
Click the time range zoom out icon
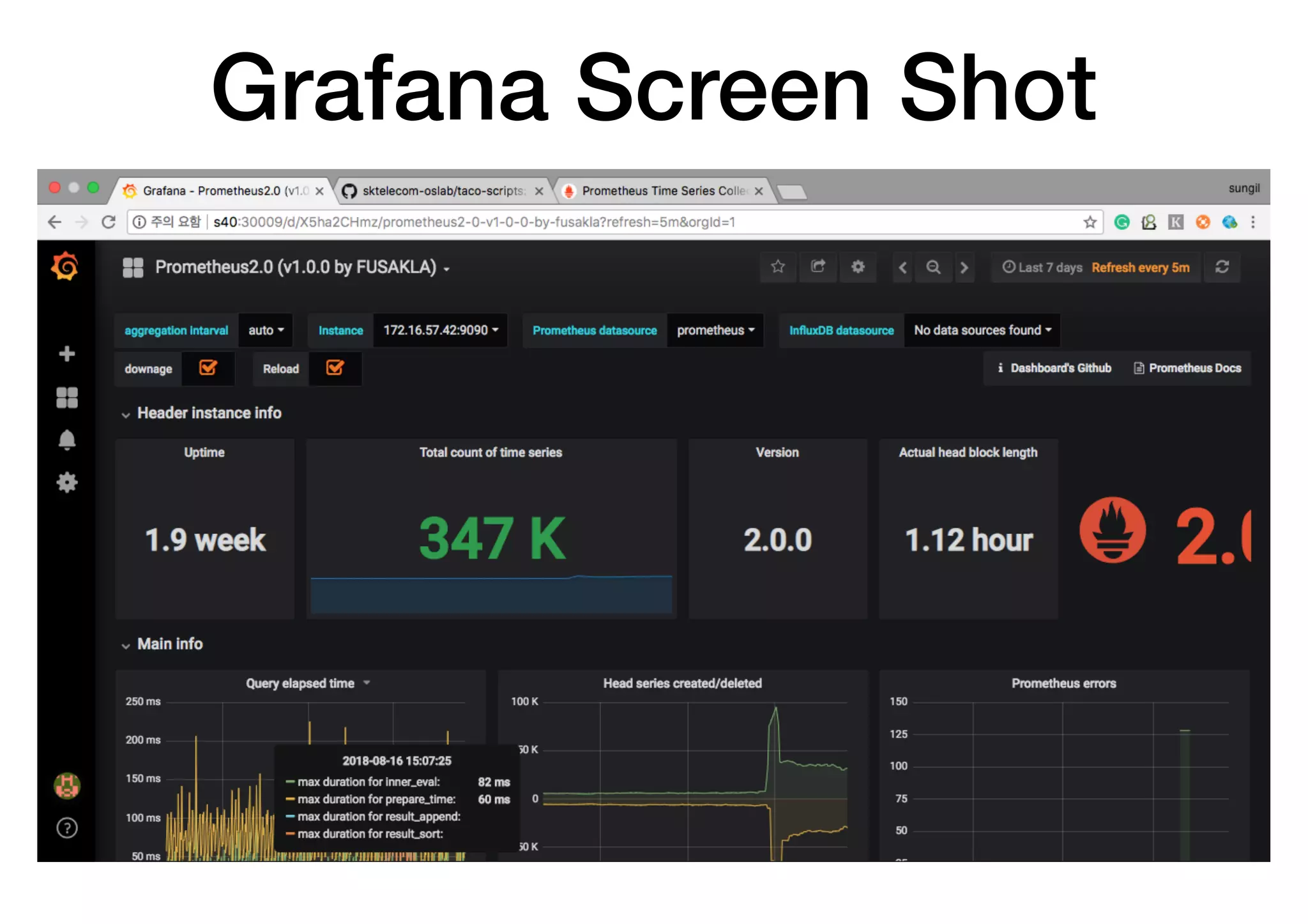933,267
